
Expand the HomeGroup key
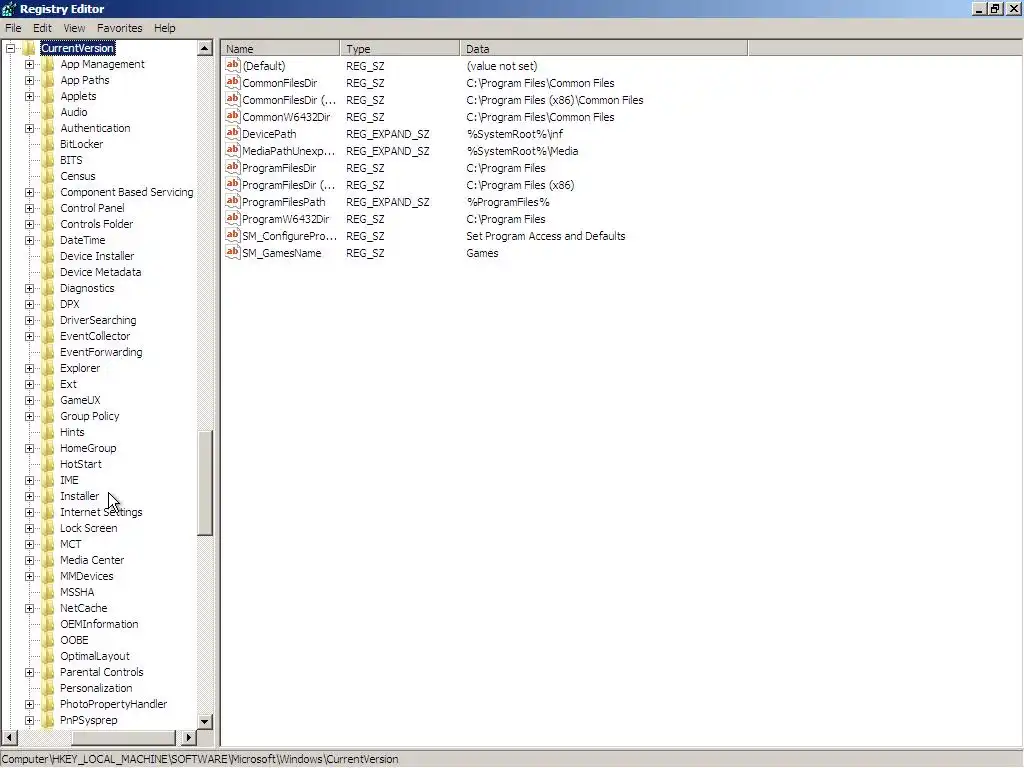[x=29, y=449]
